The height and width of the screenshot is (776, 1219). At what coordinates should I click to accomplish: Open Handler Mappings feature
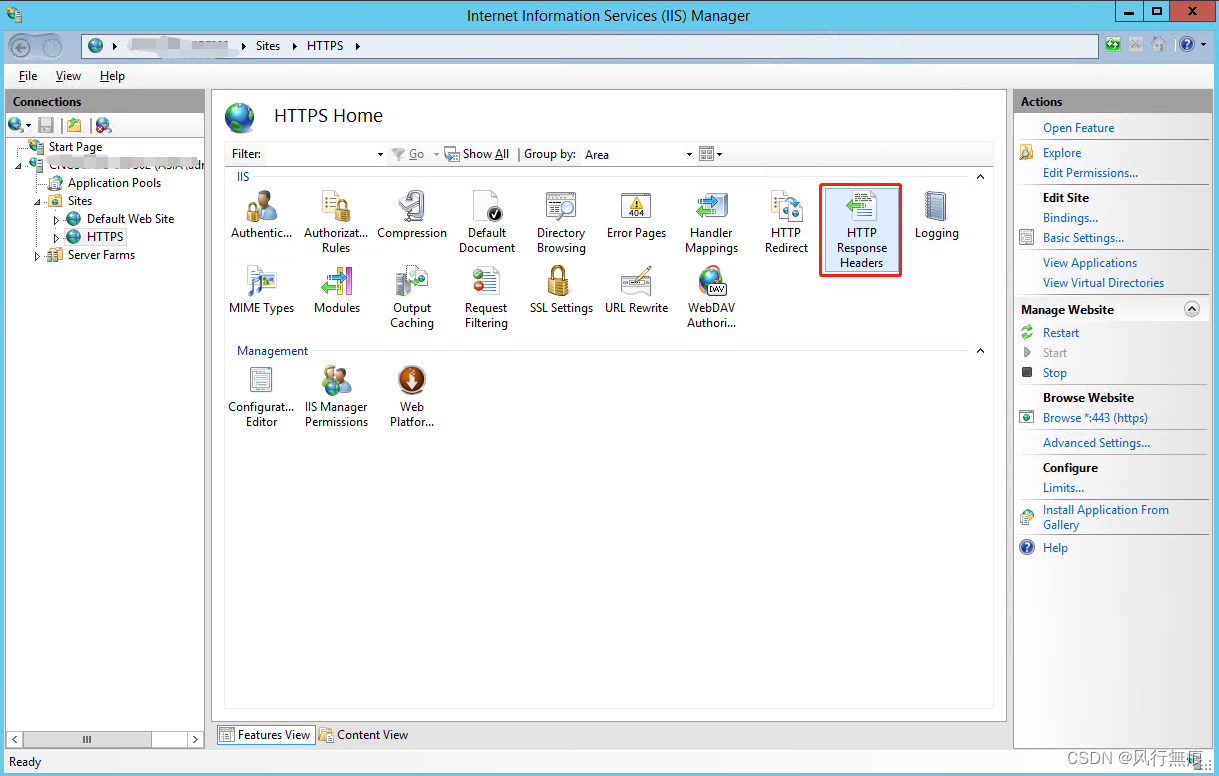[x=711, y=222]
